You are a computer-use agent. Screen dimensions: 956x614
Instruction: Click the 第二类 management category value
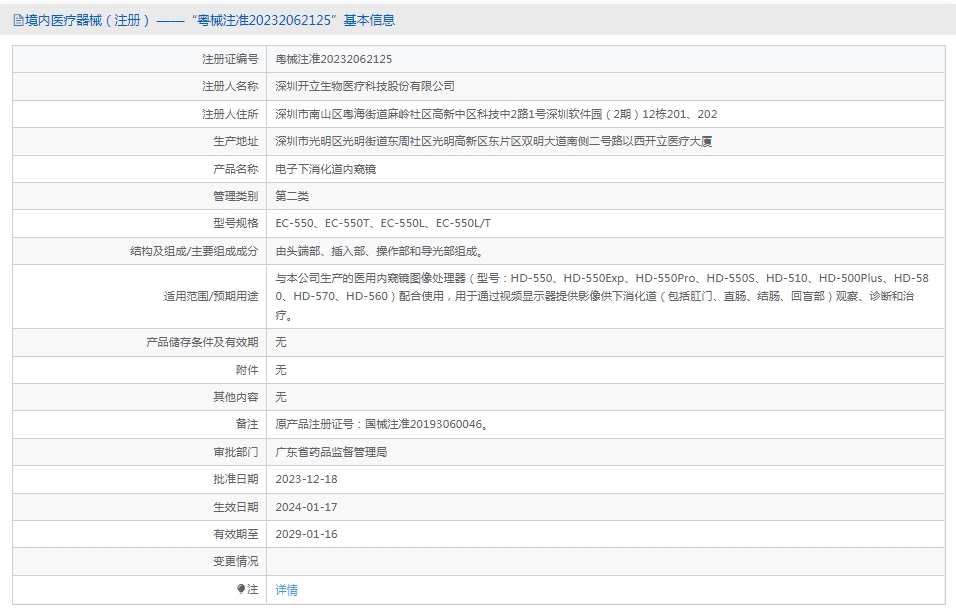292,196
